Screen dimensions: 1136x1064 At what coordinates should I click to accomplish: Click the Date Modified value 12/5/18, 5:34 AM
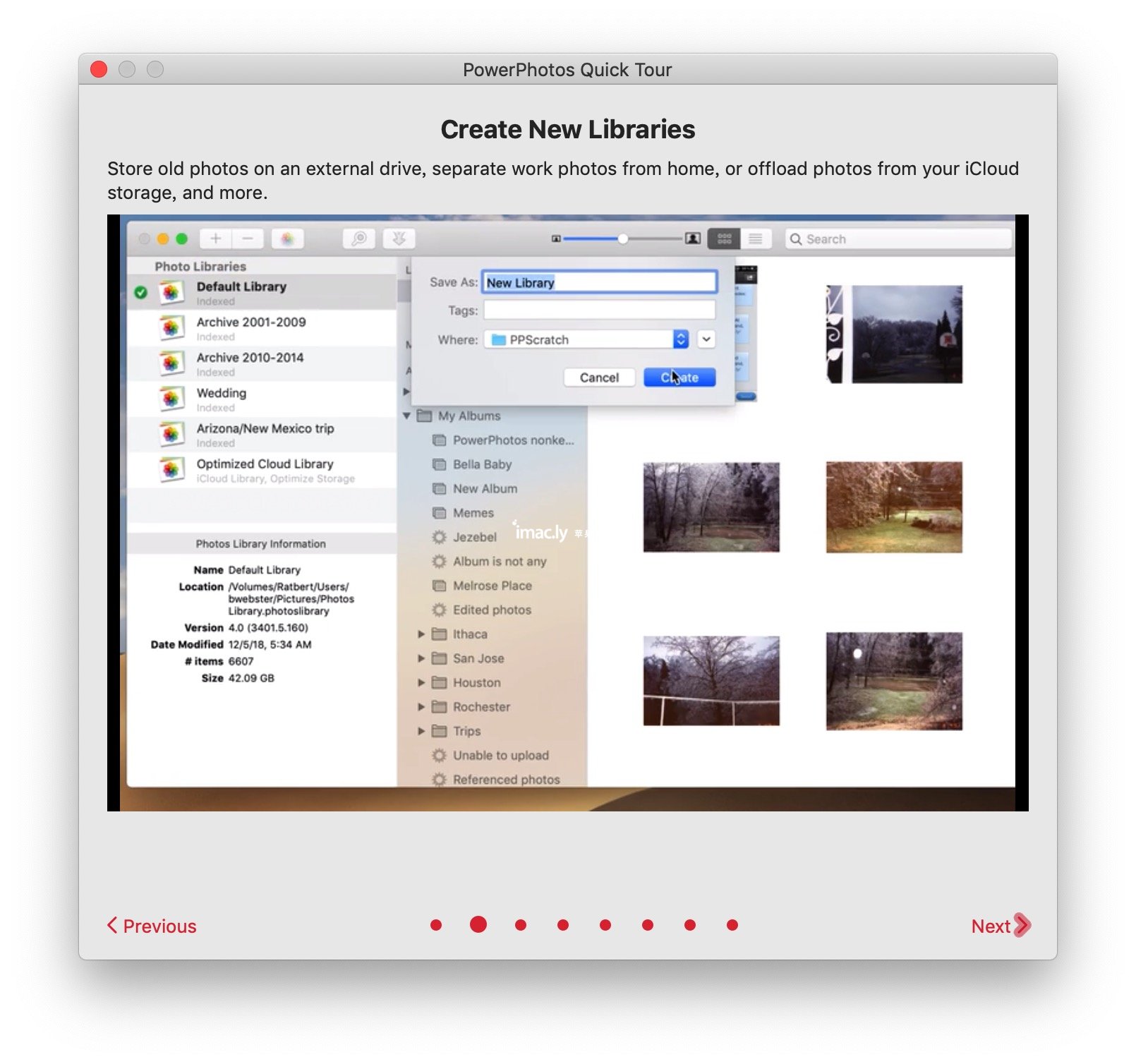[x=270, y=644]
